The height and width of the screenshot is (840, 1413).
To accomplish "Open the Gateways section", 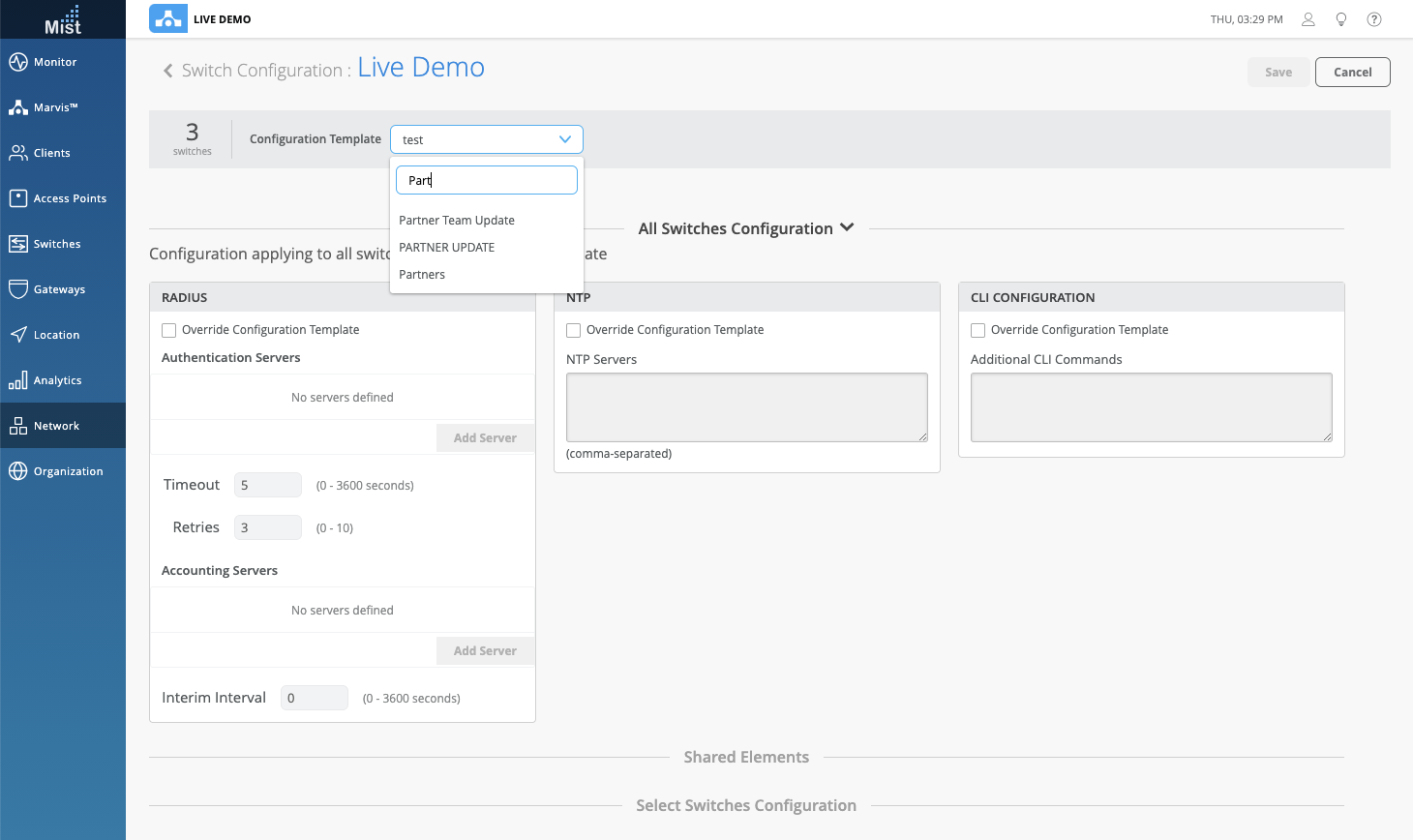I will (59, 289).
